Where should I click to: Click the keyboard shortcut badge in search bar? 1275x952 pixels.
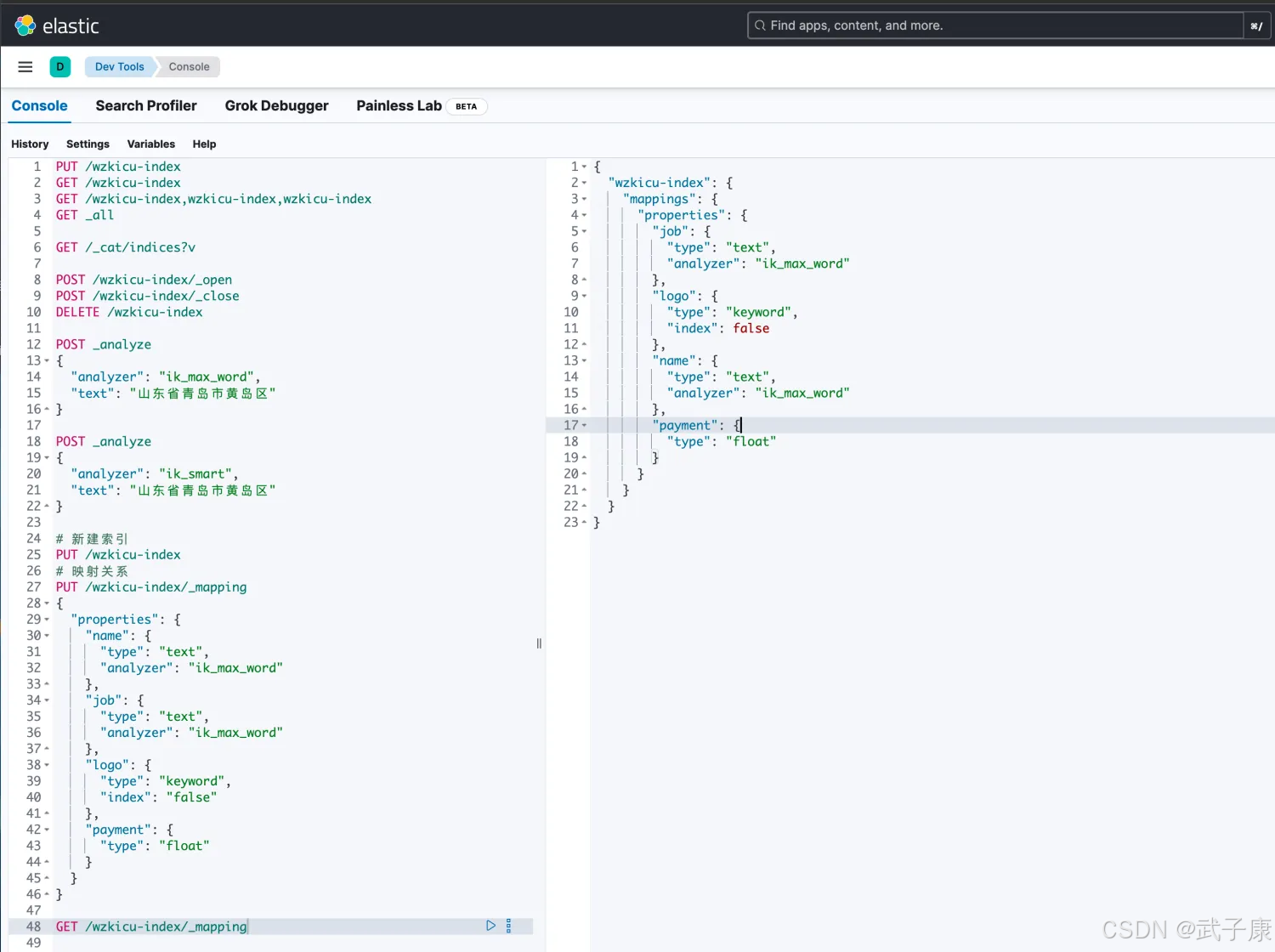point(1255,26)
